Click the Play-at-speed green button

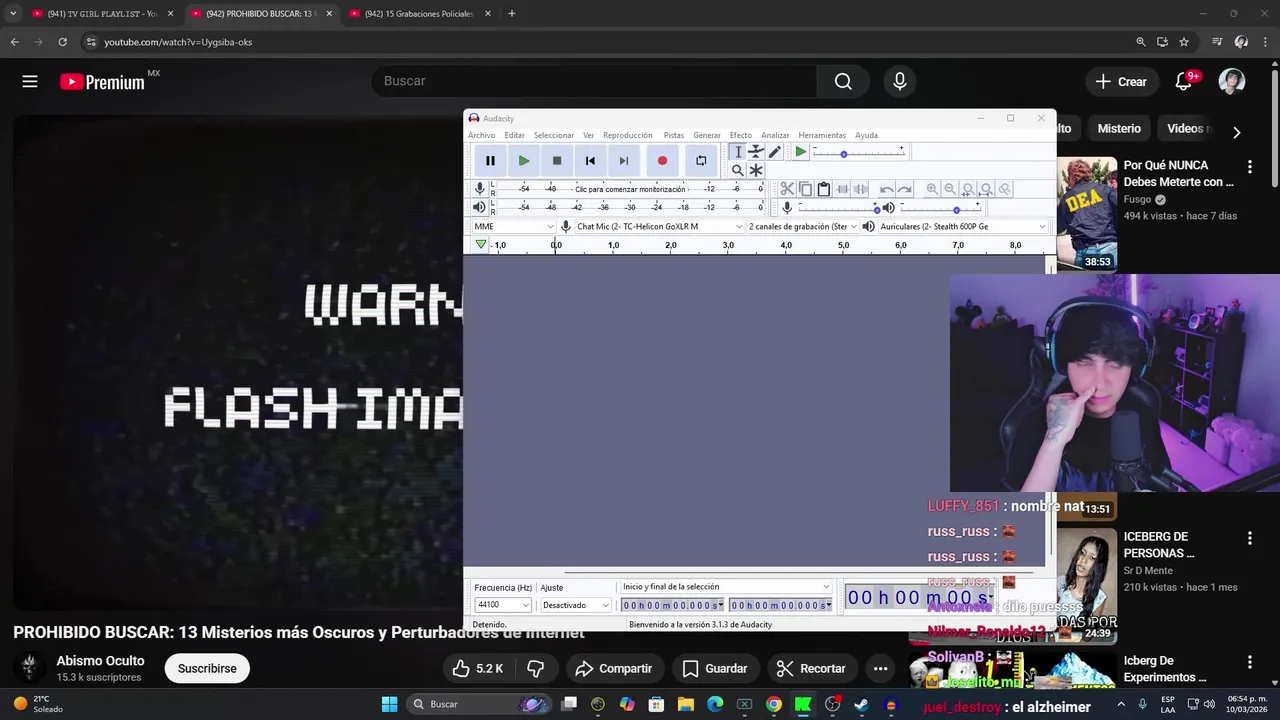click(800, 152)
